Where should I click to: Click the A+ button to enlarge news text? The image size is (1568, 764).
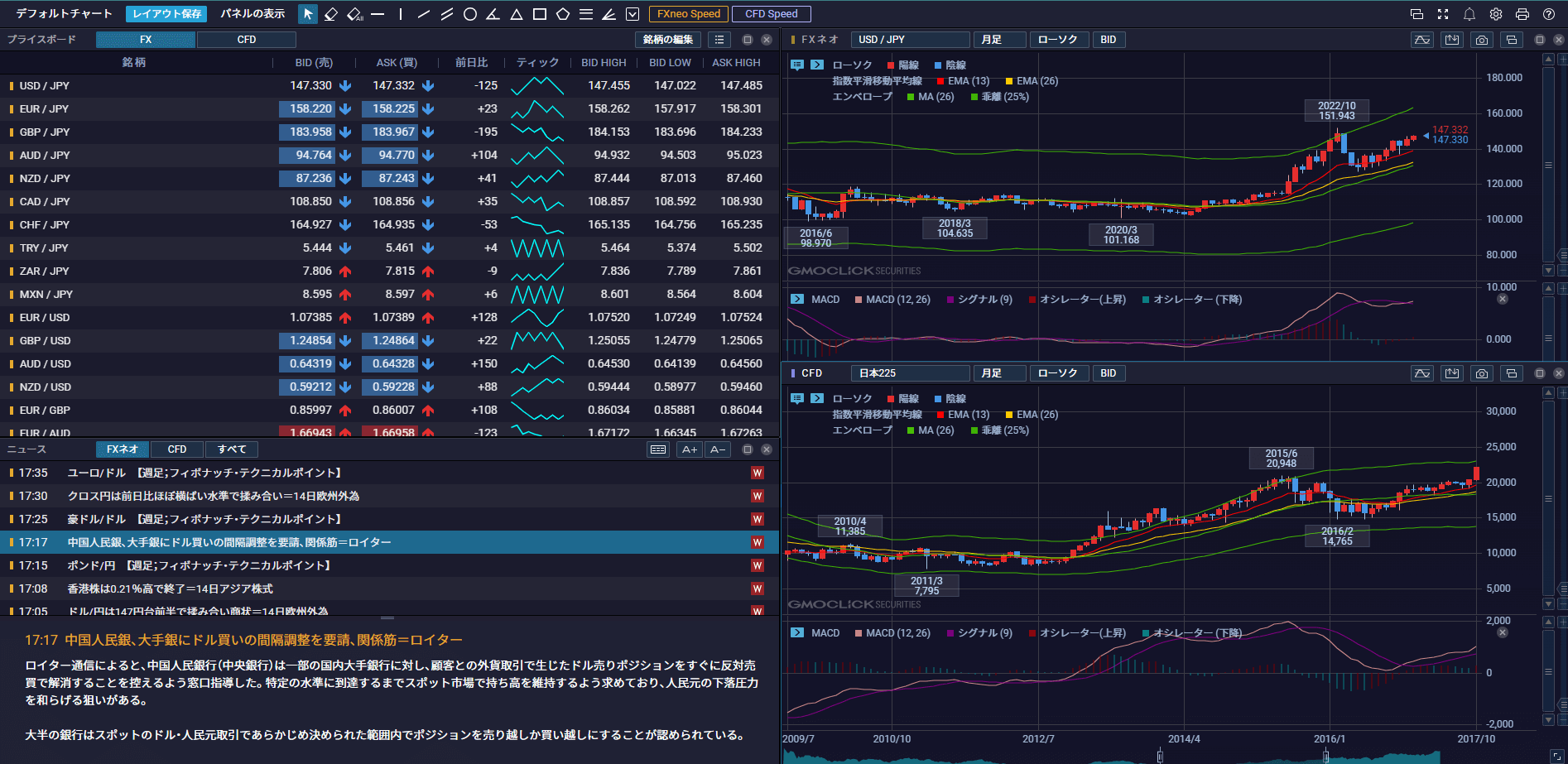click(688, 449)
